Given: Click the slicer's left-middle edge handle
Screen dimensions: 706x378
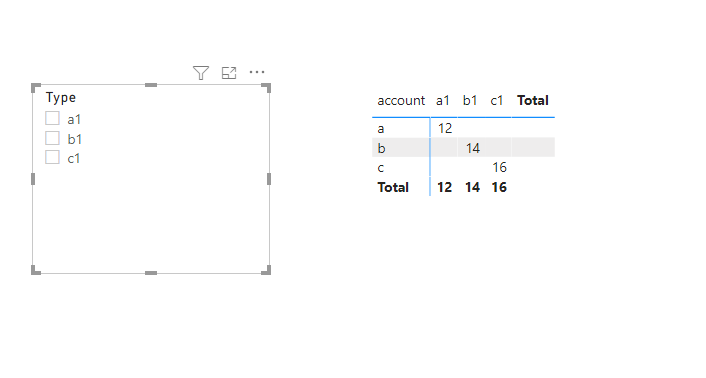Looking at the screenshot, I should [x=33, y=179].
